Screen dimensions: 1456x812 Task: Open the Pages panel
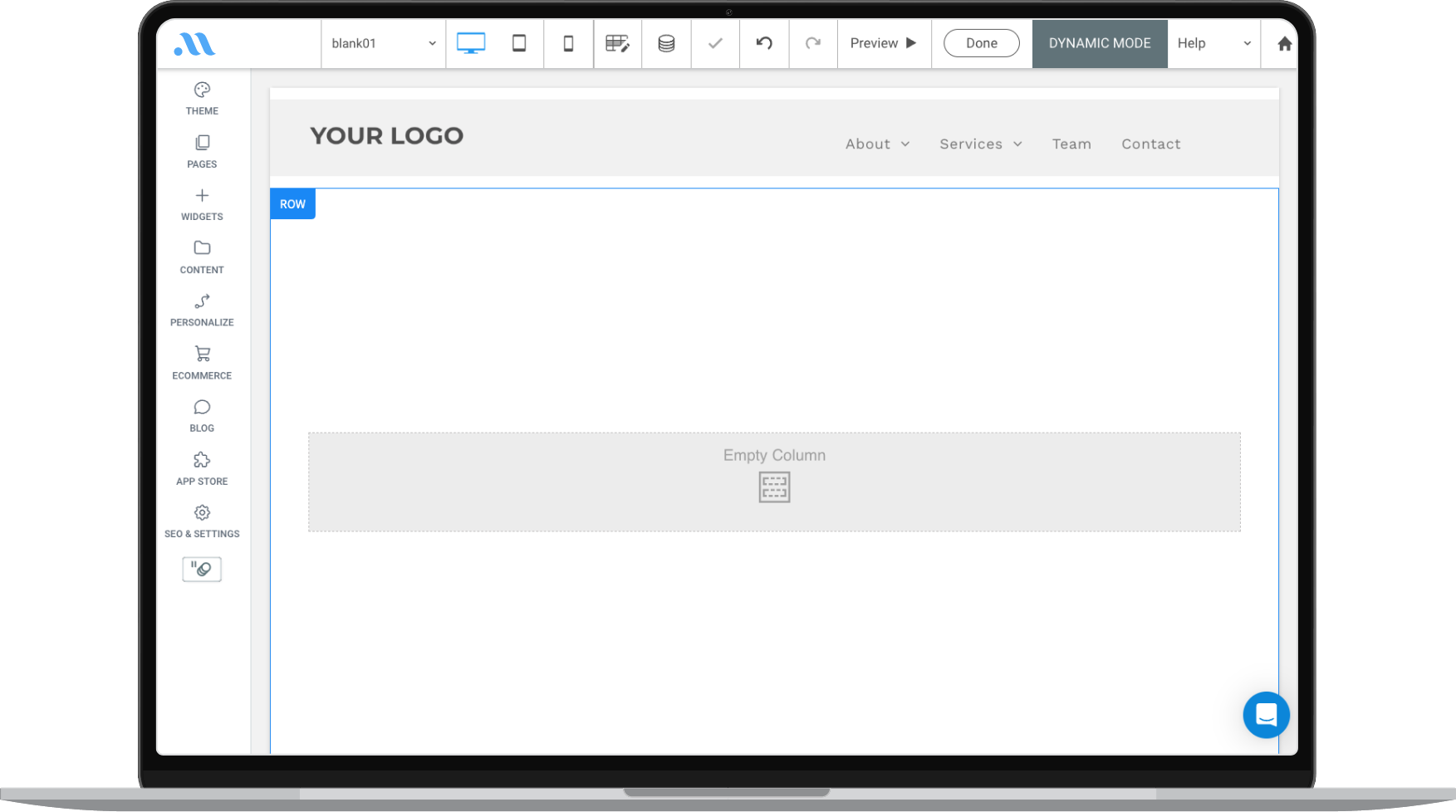point(202,151)
